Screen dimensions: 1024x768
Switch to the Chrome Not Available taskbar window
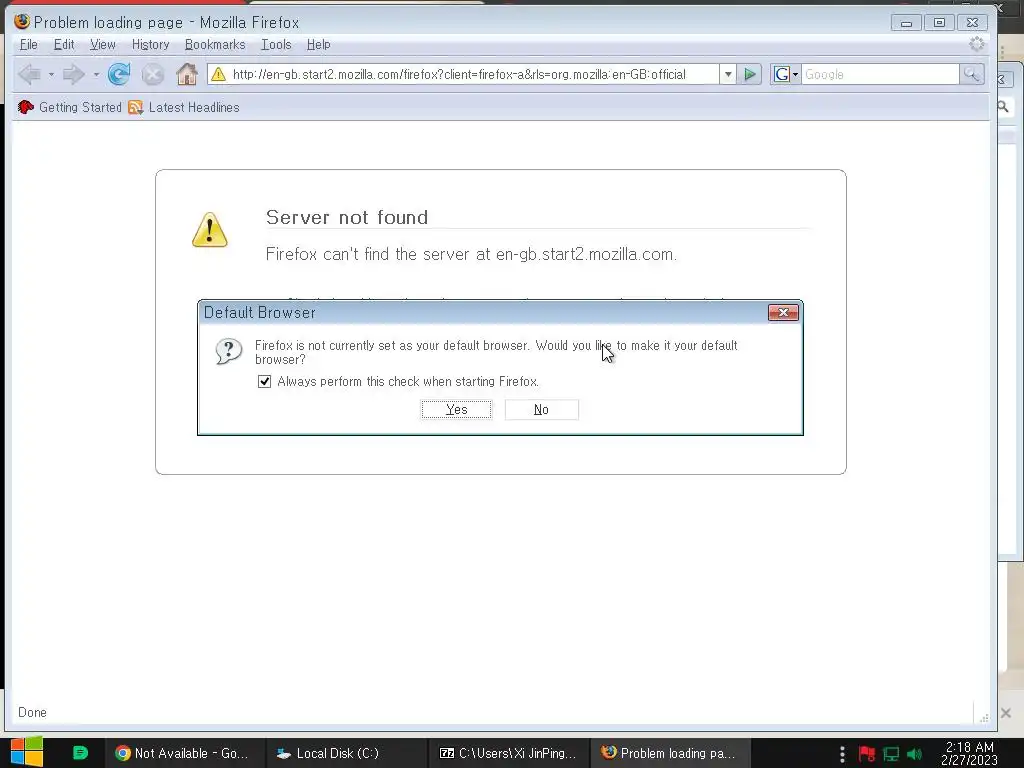pyautogui.click(x=183, y=753)
